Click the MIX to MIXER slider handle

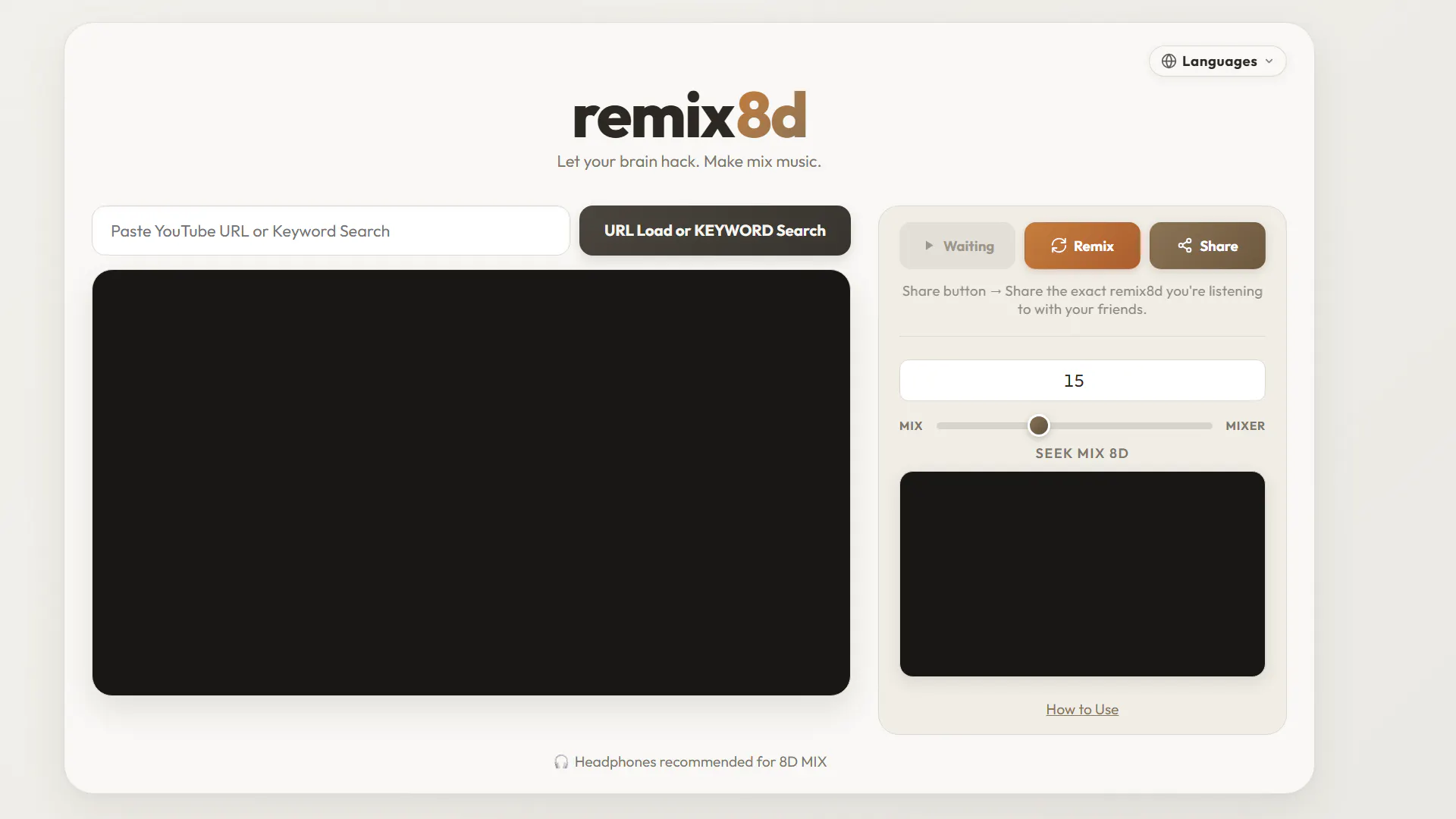[x=1039, y=425]
